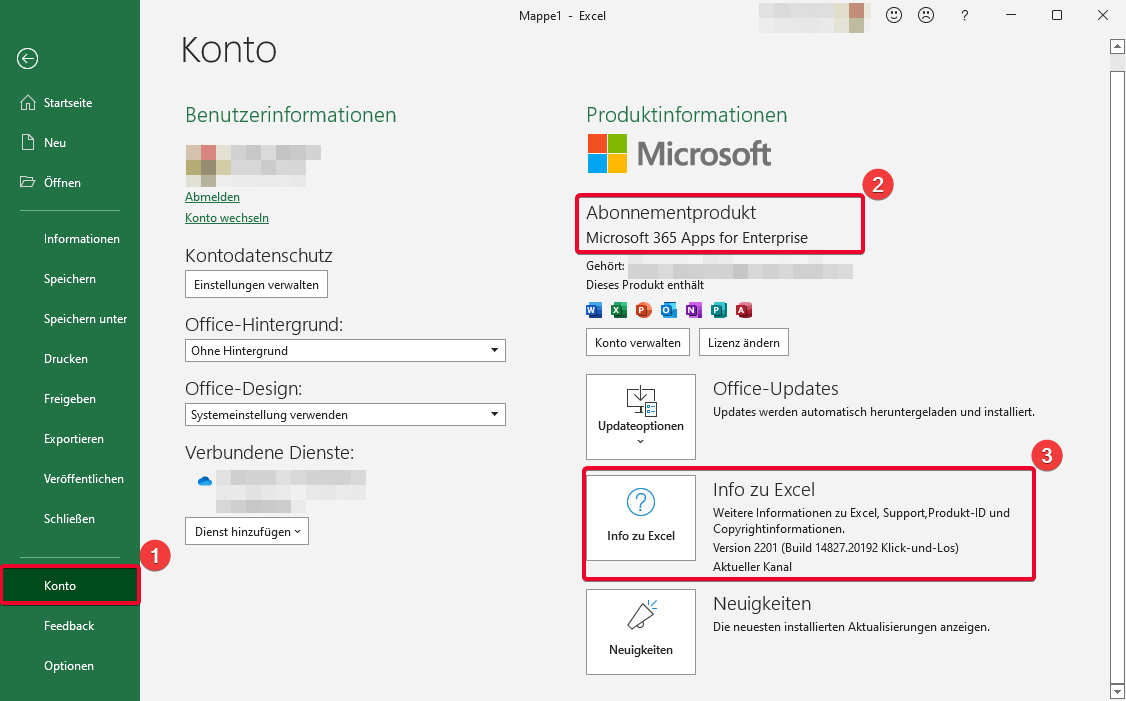Image resolution: width=1126 pixels, height=701 pixels.
Task: Click the OneNote app icon
Action: coord(693,310)
